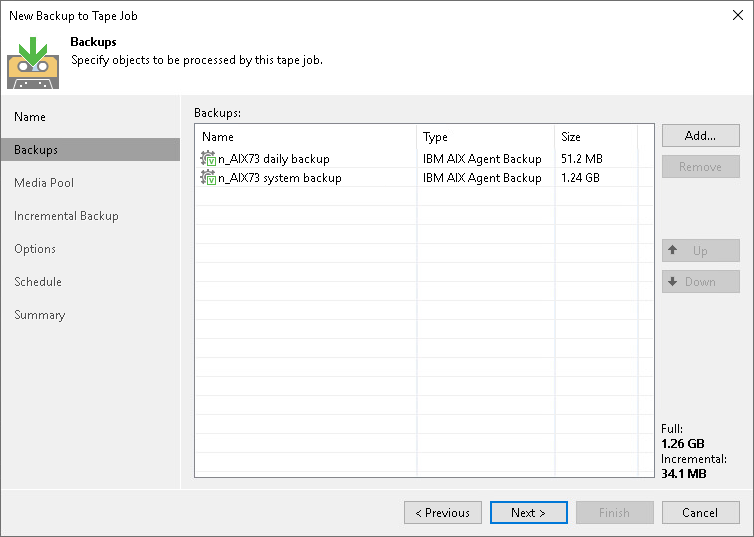Viewport: 754px width, 537px height.
Task: Sort backups by the Name column header
Action: (306, 137)
